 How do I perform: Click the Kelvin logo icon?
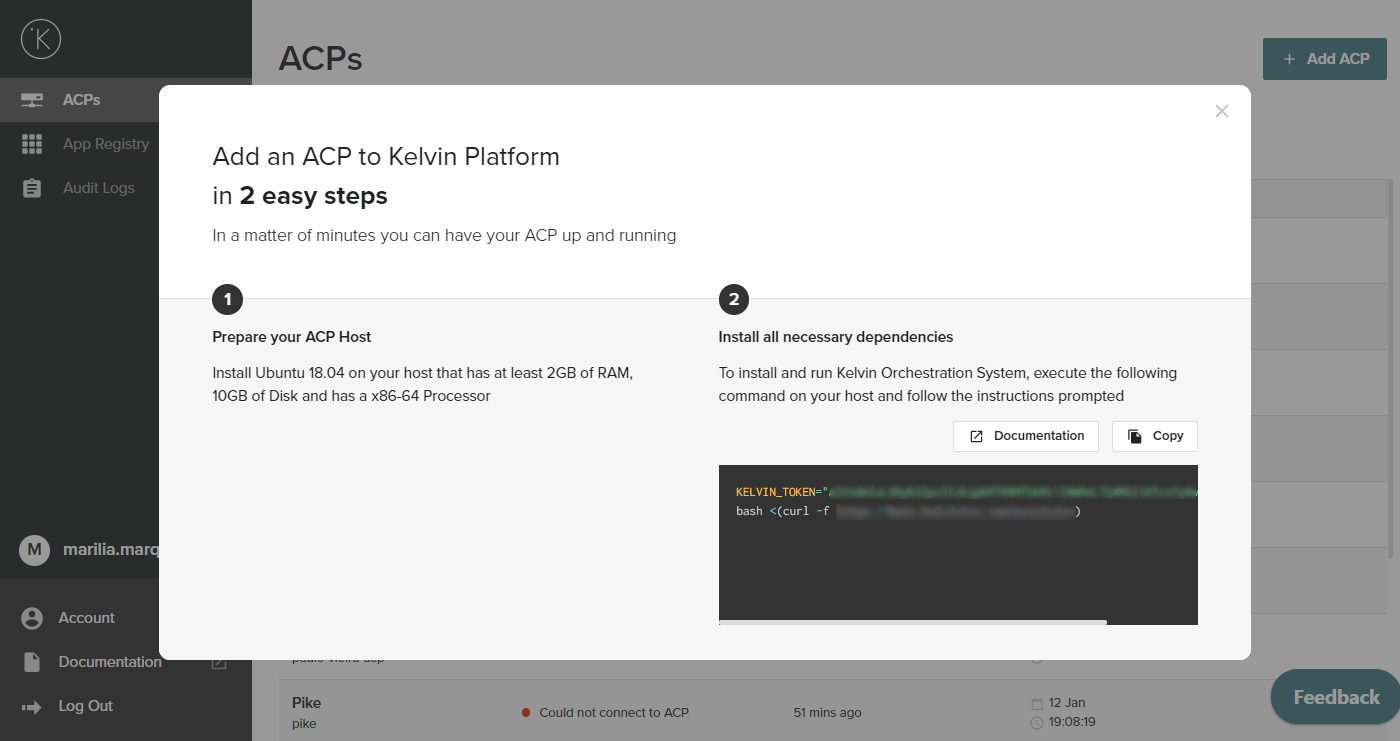coord(41,38)
